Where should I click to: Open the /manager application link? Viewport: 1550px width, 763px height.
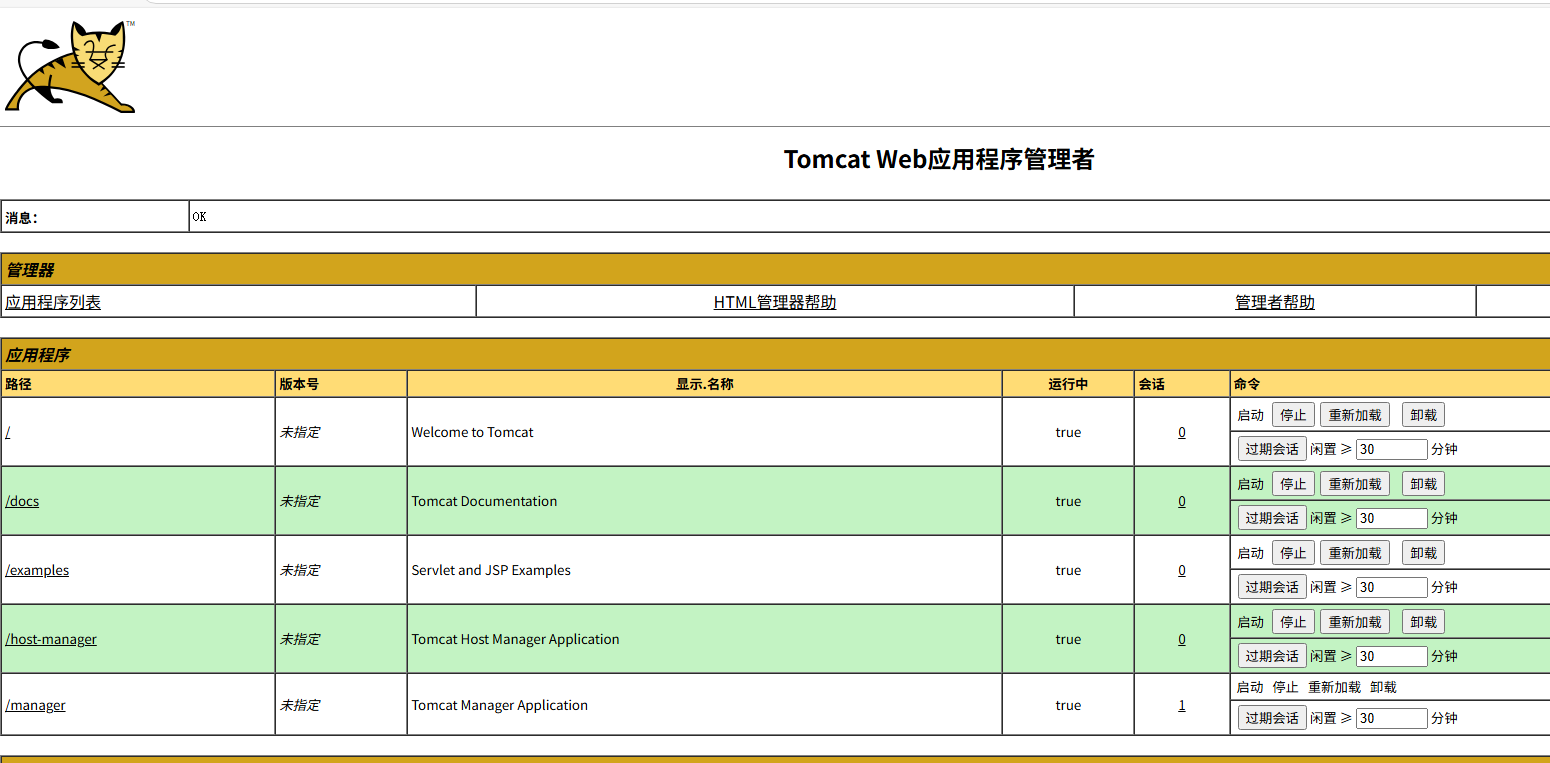coord(35,705)
